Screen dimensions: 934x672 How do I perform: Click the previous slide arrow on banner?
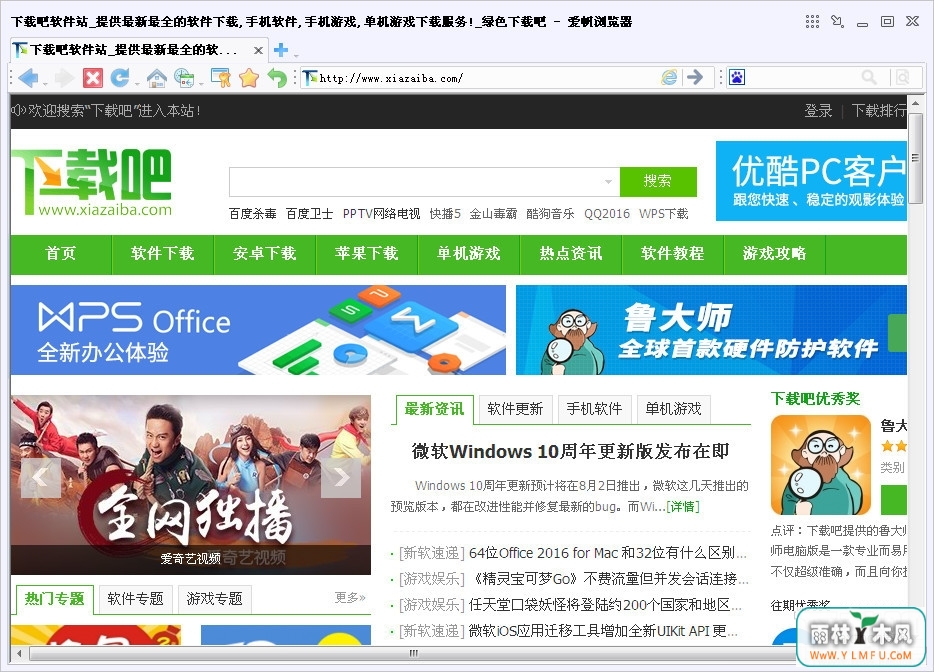pos(41,477)
